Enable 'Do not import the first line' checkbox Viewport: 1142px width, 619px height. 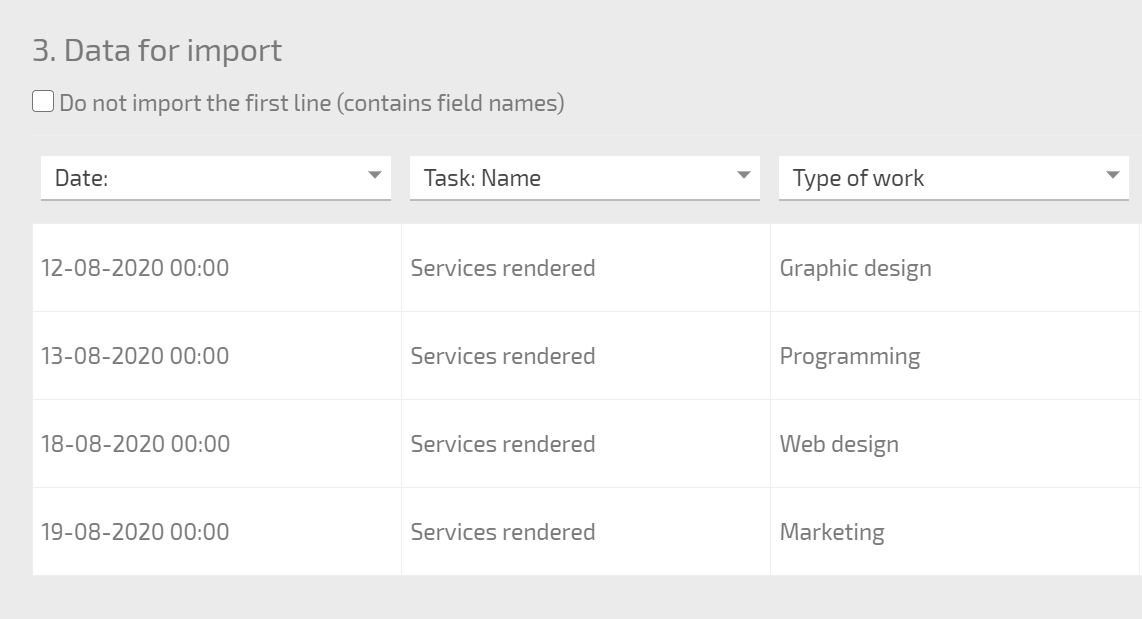(43, 102)
